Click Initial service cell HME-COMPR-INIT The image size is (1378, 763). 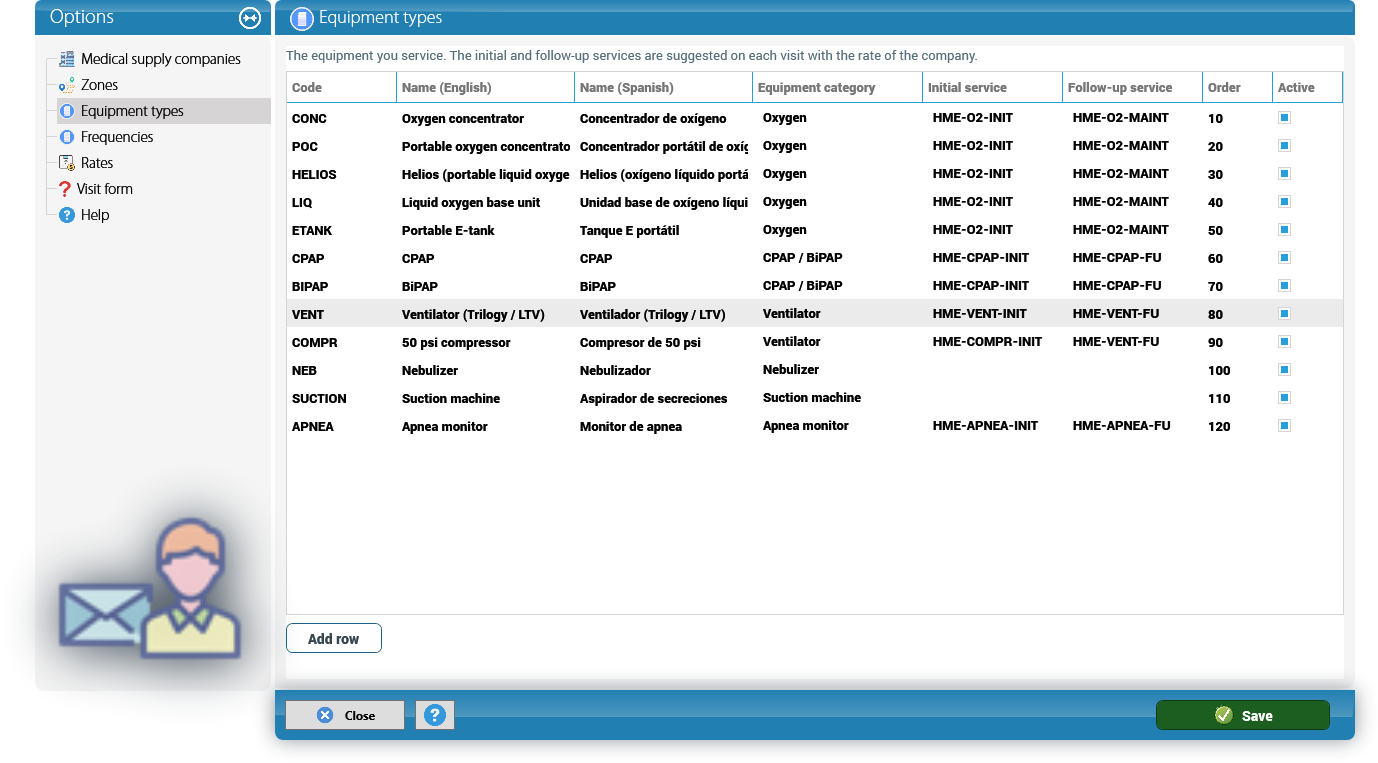[992, 342]
